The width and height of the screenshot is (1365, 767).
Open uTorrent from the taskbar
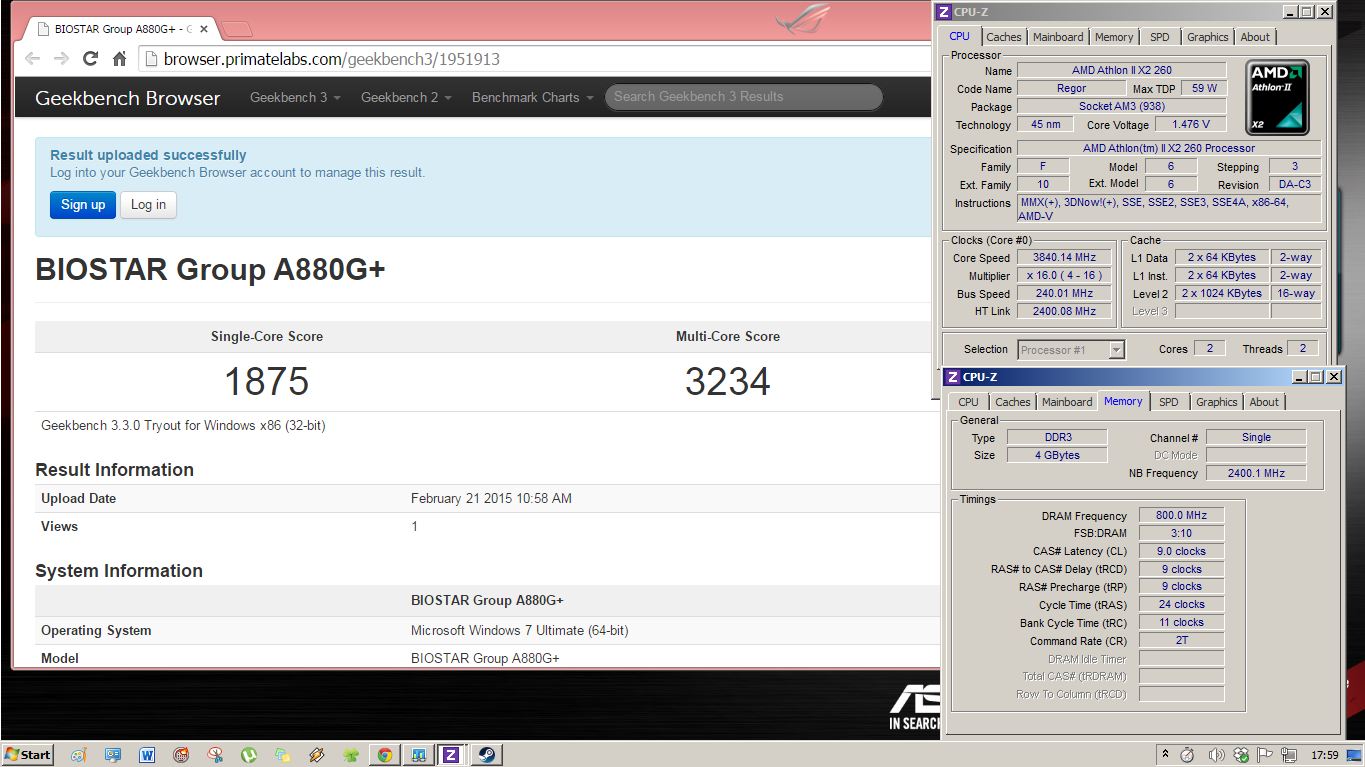tap(249, 755)
